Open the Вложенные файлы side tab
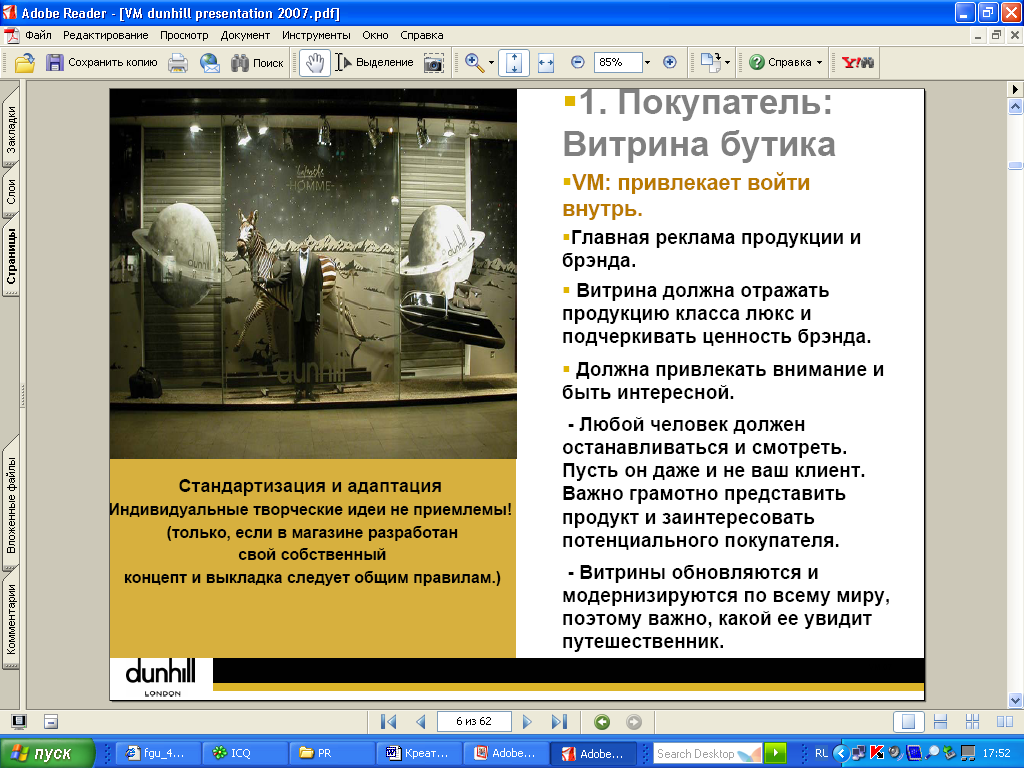This screenshot has height=768, width=1024. (x=11, y=504)
